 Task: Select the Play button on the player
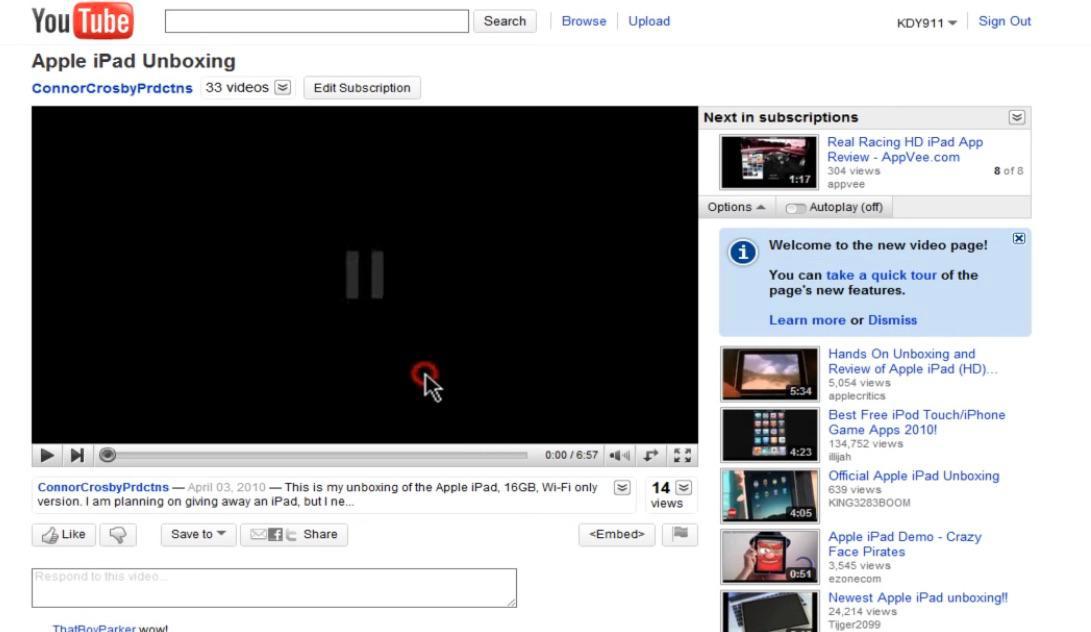(x=46, y=455)
